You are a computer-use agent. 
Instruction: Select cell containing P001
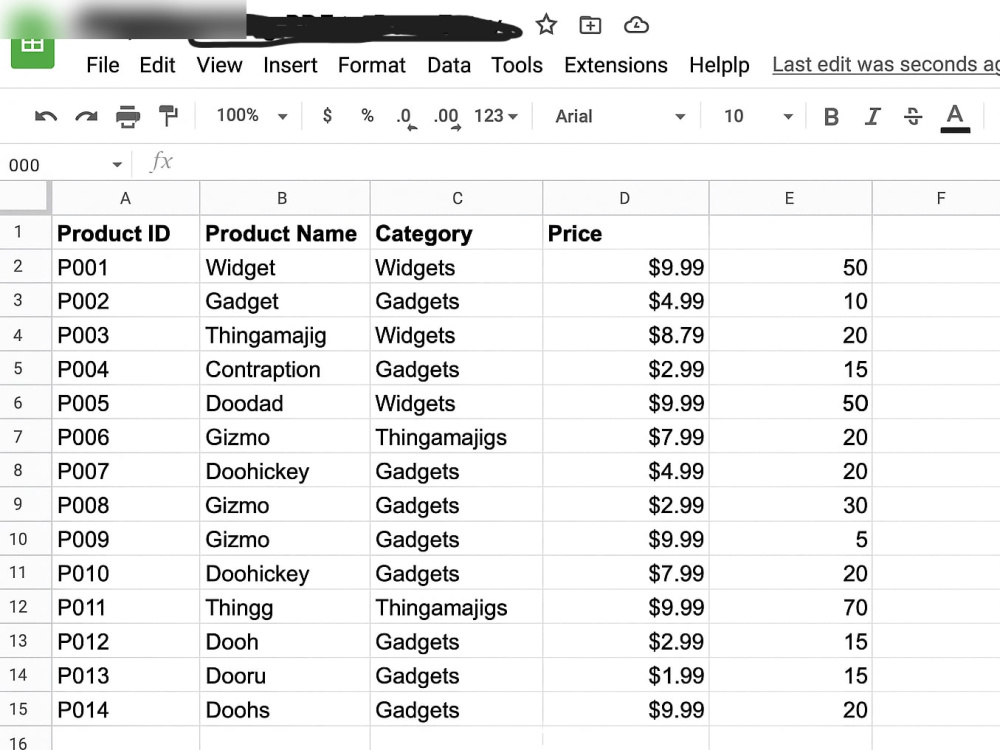click(126, 267)
